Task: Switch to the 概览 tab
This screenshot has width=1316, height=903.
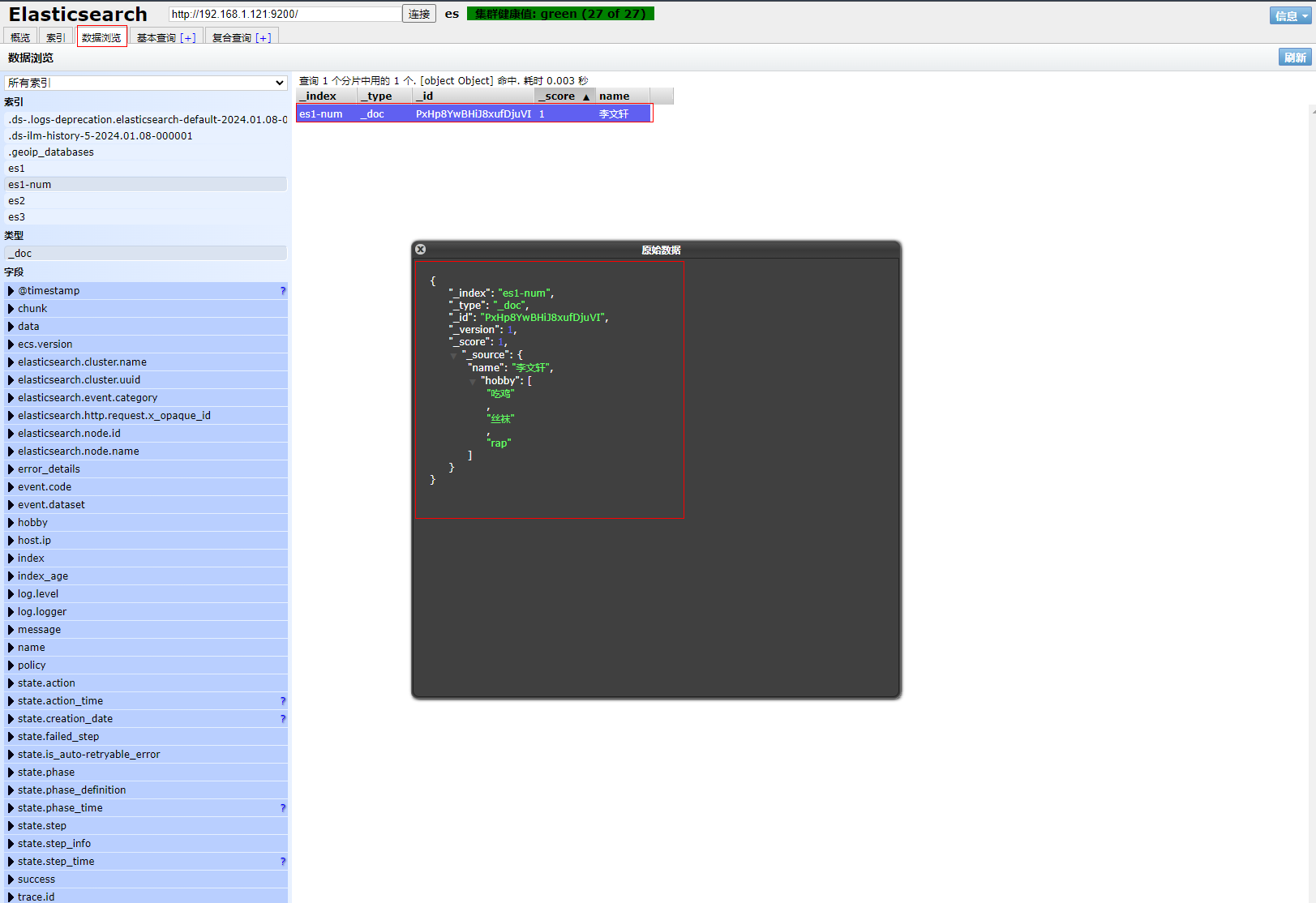Action: (20, 37)
